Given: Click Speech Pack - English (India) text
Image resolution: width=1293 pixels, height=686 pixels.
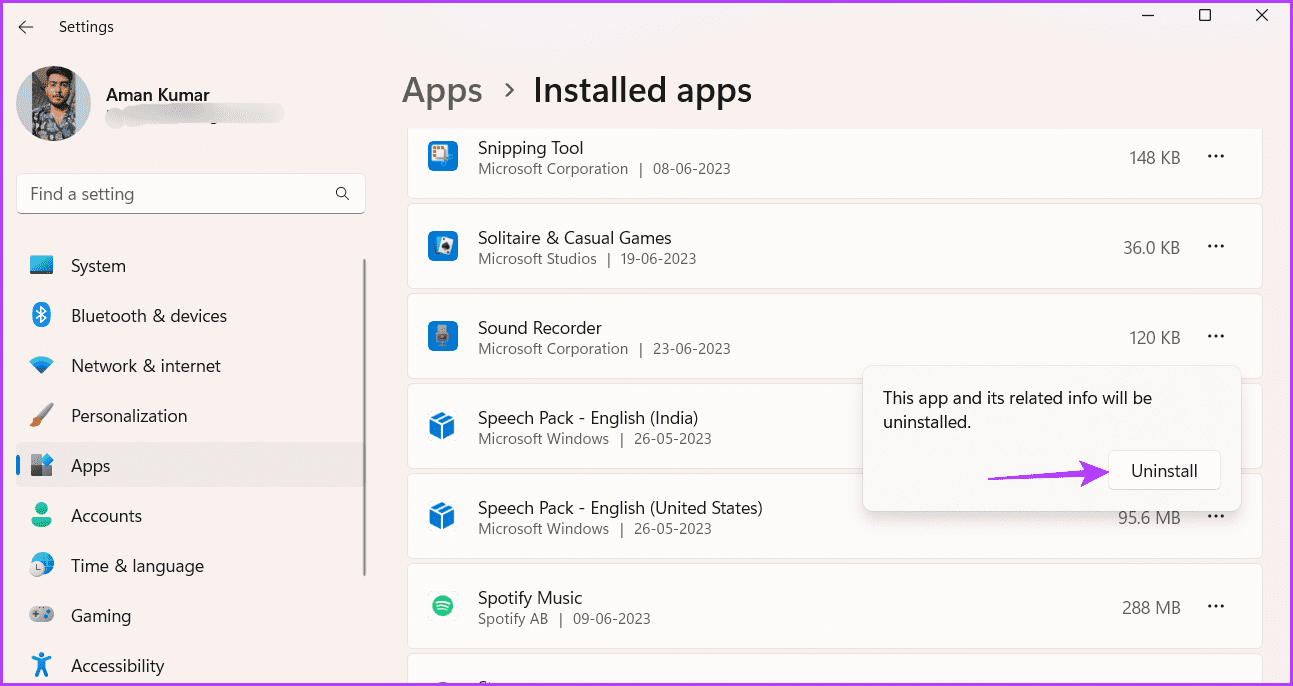Looking at the screenshot, I should pyautogui.click(x=588, y=418).
